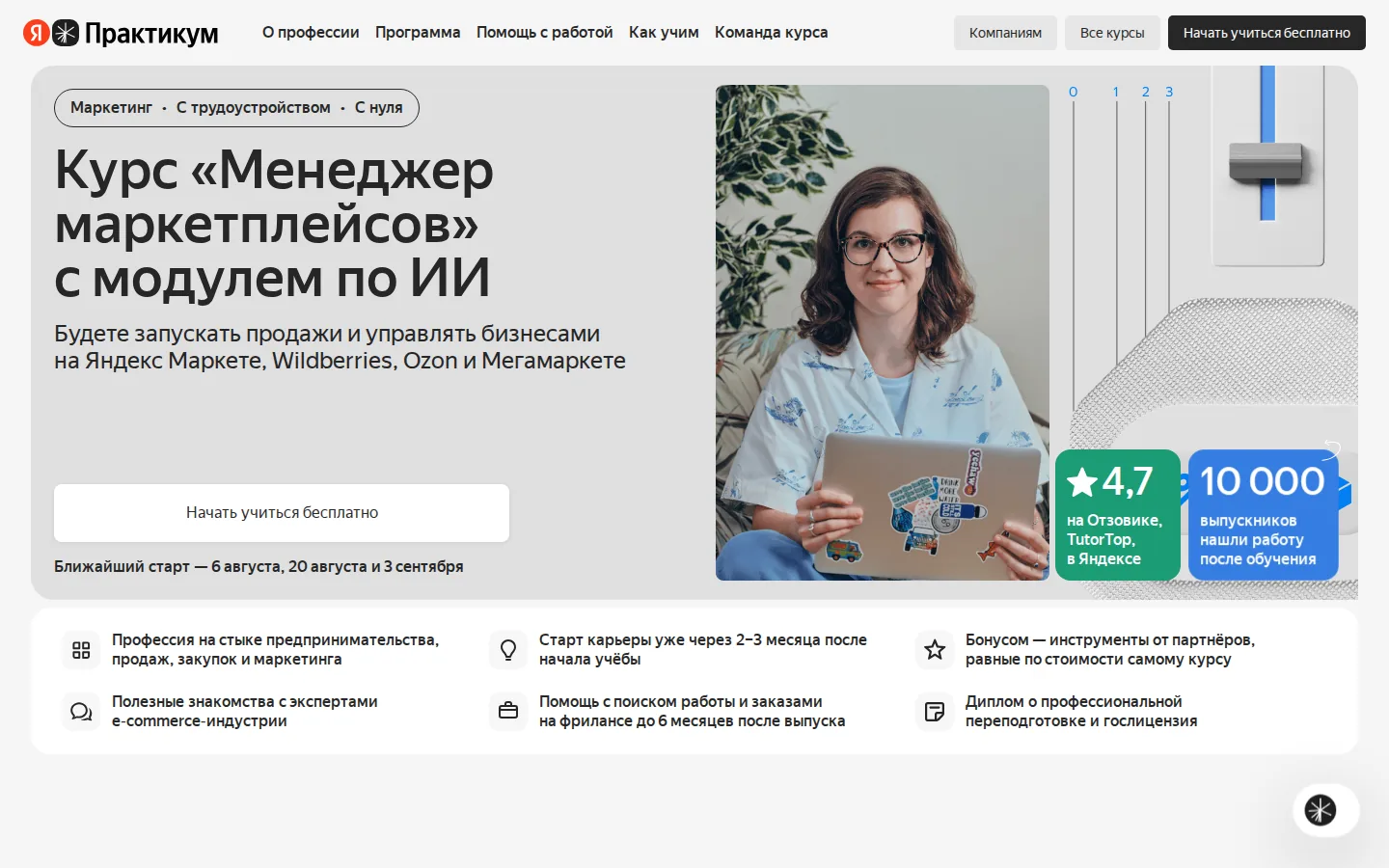The image size is (1389, 868).
Task: Open the 'О профессии' menu item
Action: tap(311, 32)
